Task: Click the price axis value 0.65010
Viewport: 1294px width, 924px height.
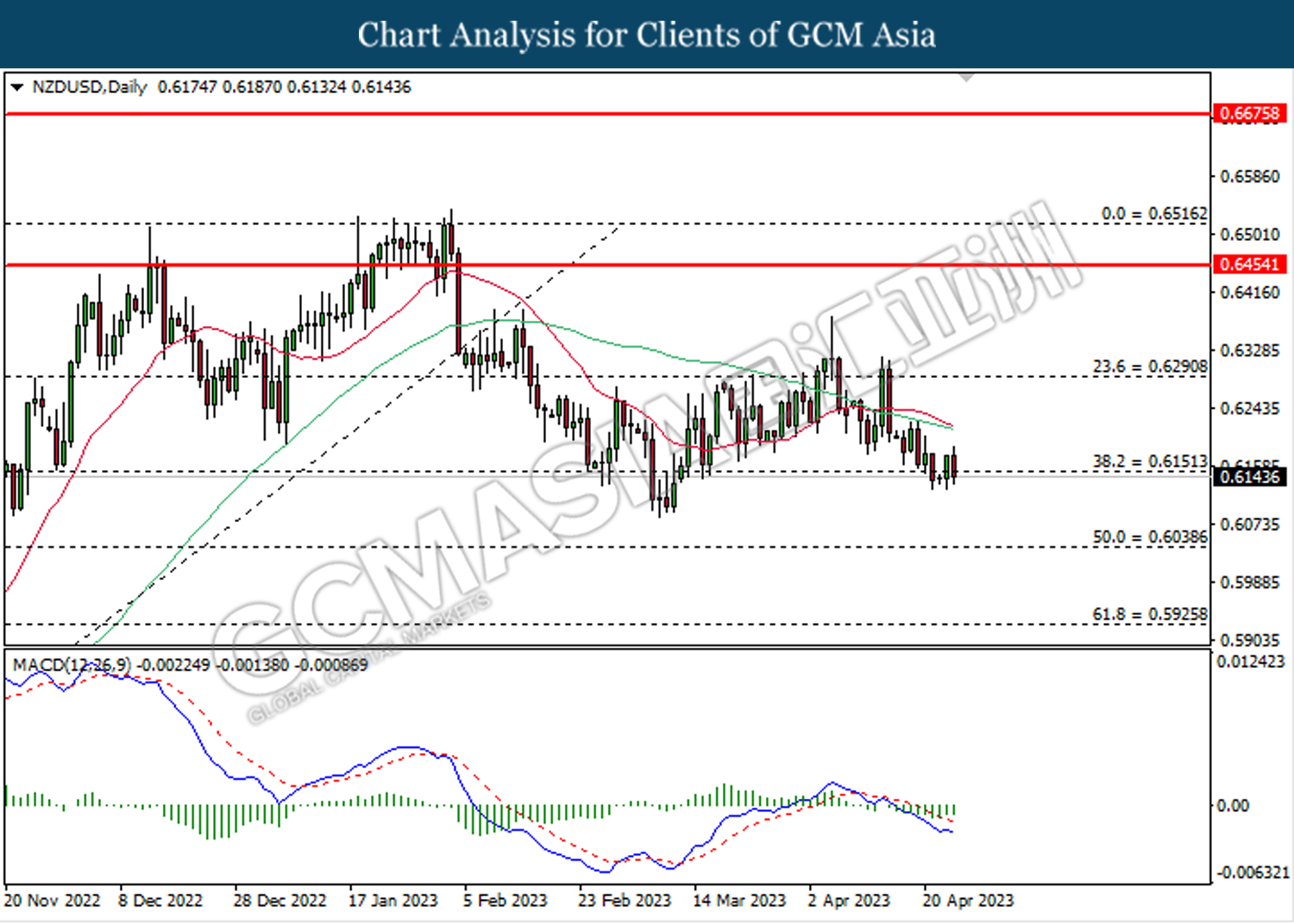Action: (1250, 234)
